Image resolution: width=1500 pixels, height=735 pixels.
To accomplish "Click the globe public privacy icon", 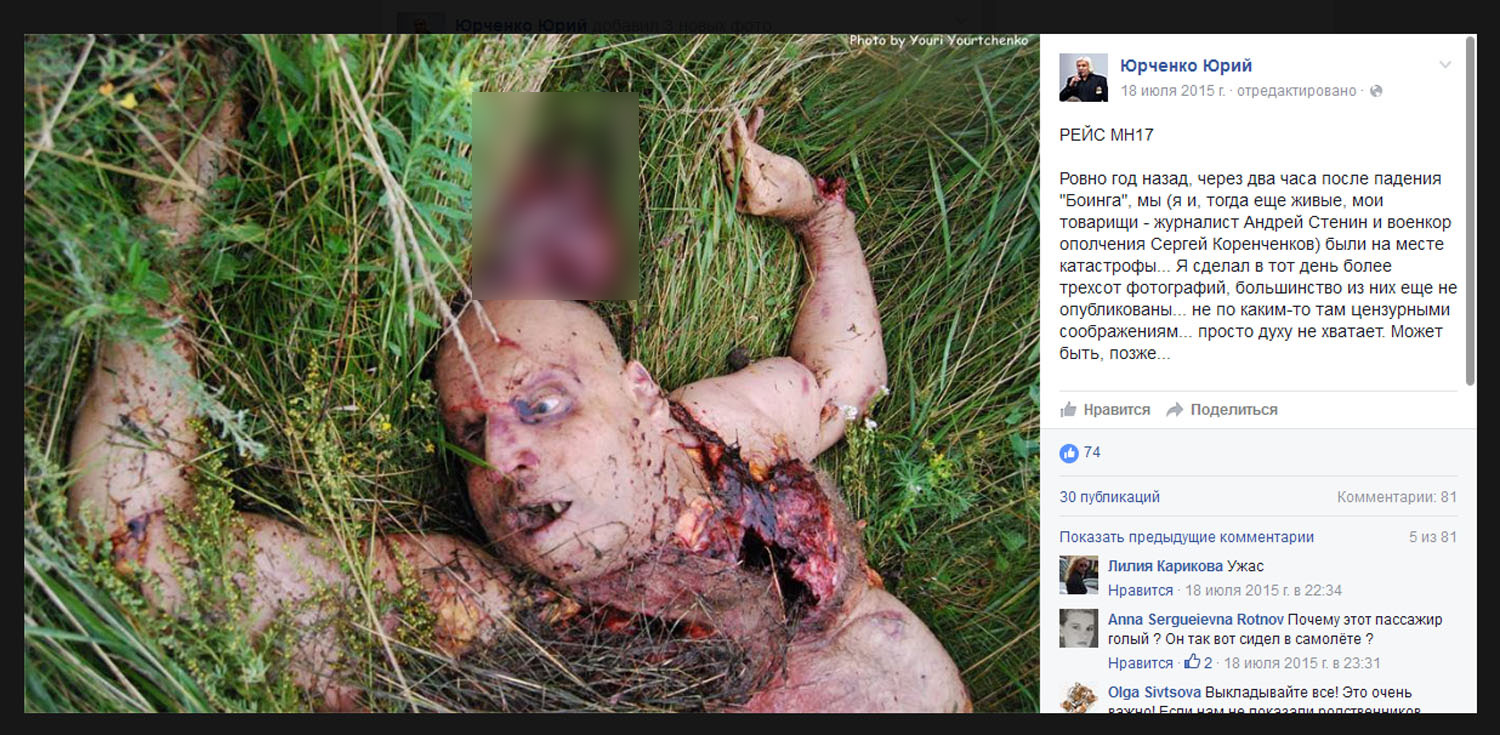I will (1376, 91).
